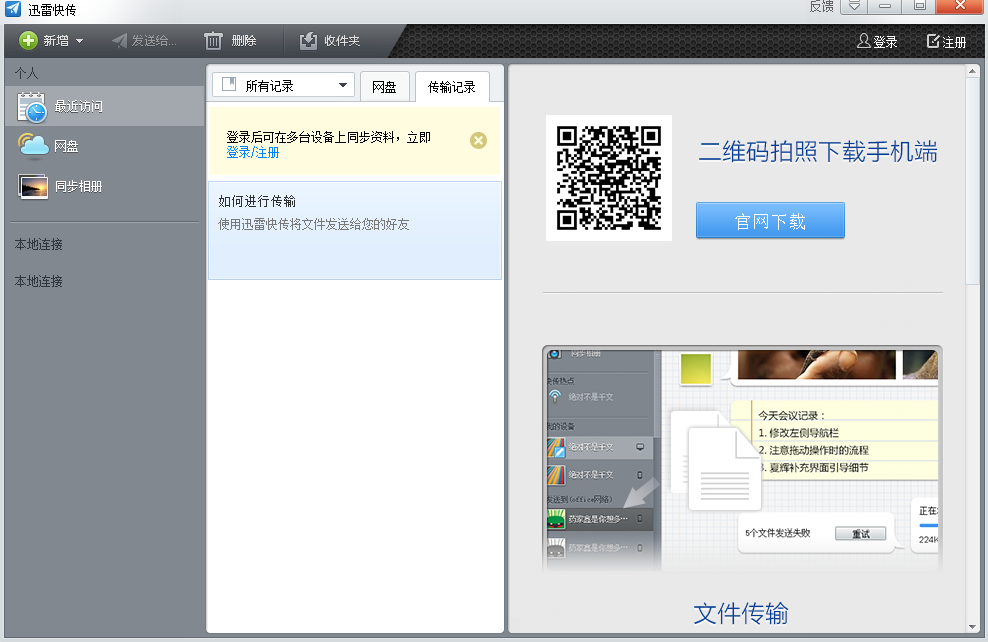Screen dimensions: 988x642
Task: Click the right panel scrollbar down arrow
Action: pyautogui.click(x=973, y=627)
